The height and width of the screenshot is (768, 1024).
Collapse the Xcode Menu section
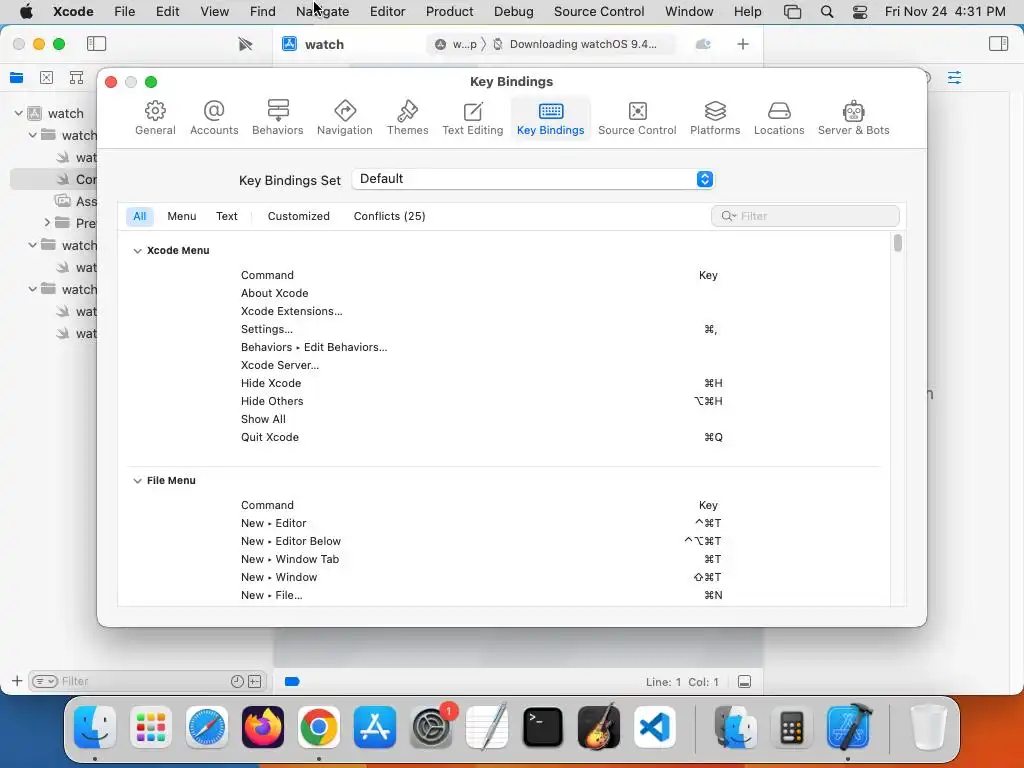(137, 251)
